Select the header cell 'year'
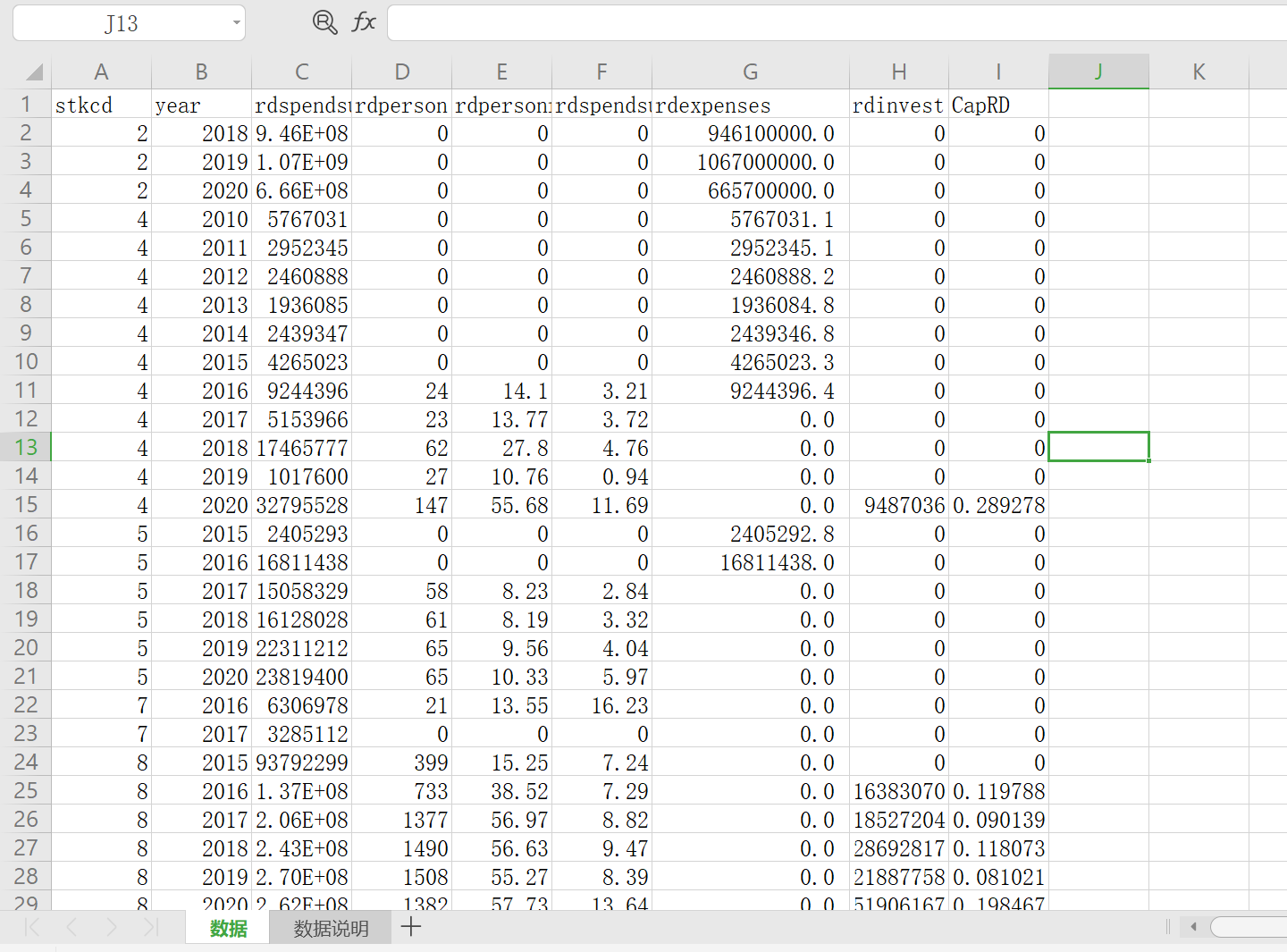Viewport: 1287px width, 952px height. [202, 105]
